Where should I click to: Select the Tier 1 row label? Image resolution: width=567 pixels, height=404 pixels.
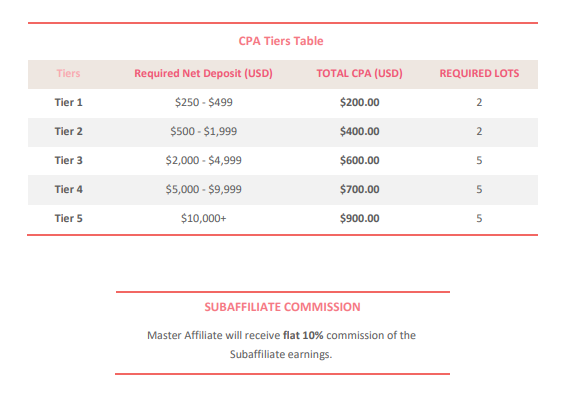pyautogui.click(x=68, y=102)
